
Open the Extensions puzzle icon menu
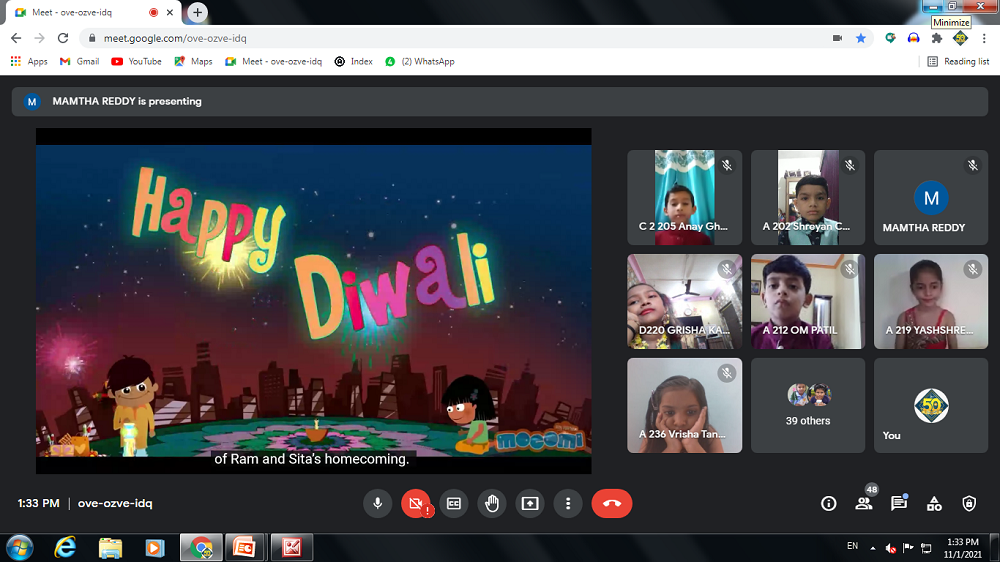click(x=936, y=38)
